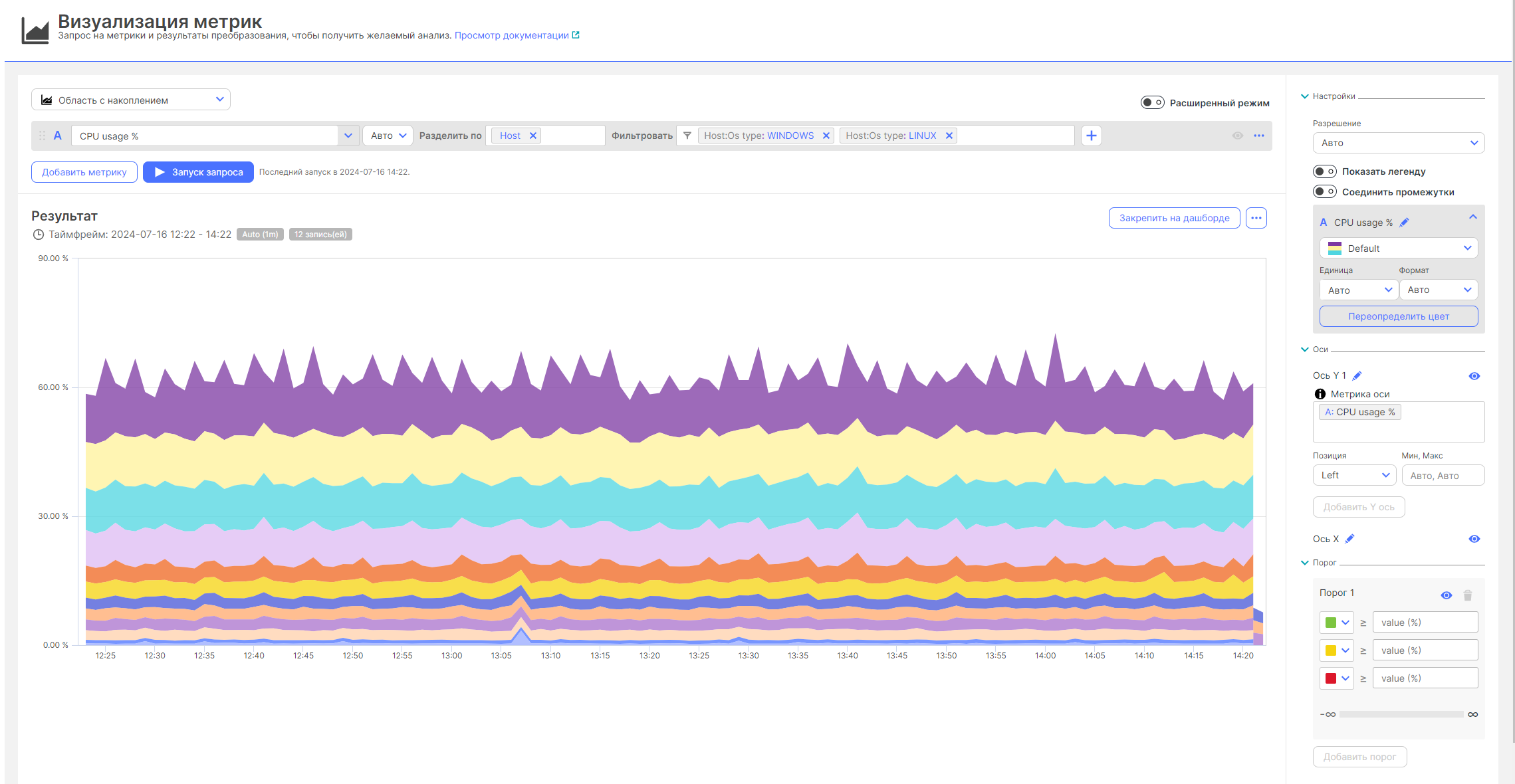This screenshot has height=784, width=1515.
Task: Toggle Расширенный режим switch
Action: click(x=1152, y=102)
